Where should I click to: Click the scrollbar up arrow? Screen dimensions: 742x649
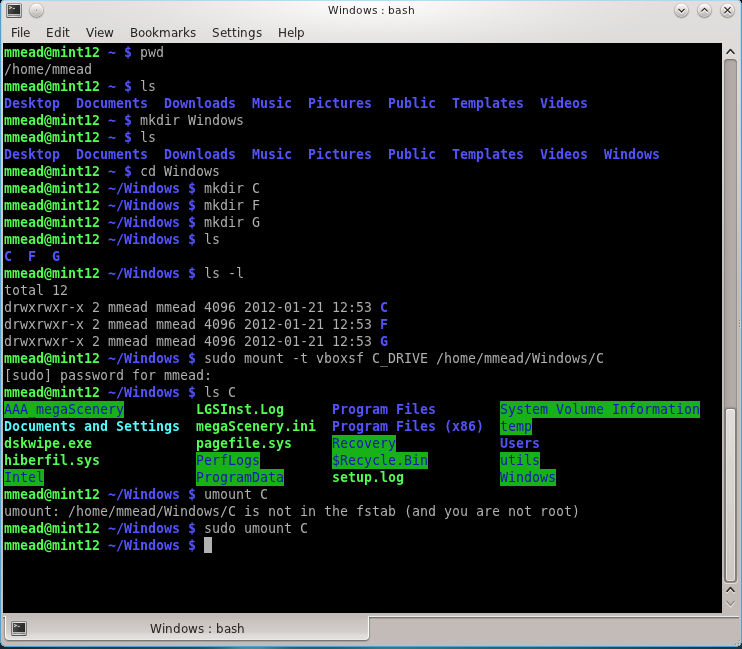(x=730, y=53)
